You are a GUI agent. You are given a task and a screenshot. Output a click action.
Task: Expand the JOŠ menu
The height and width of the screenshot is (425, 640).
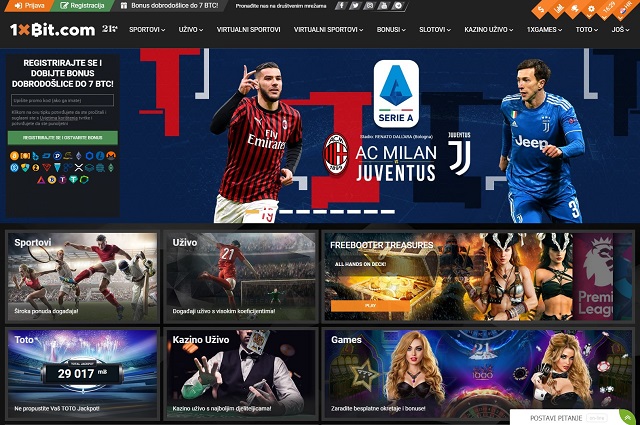click(620, 29)
